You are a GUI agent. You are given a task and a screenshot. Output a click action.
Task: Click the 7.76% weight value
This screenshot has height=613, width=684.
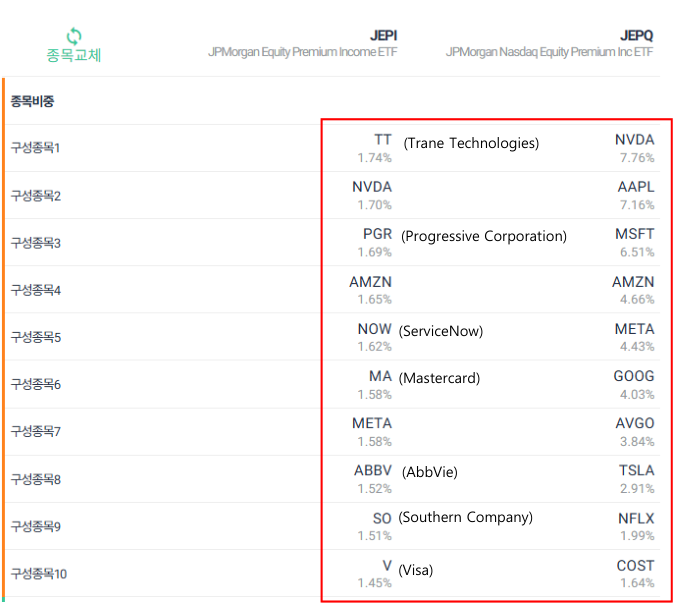(637, 158)
